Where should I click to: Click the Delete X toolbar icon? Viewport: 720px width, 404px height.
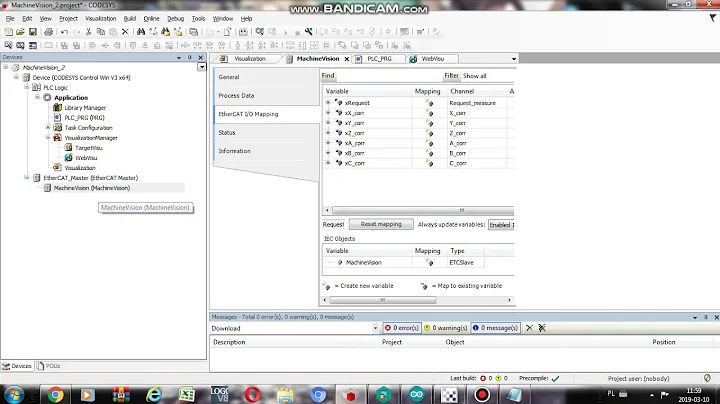pyautogui.click(x=125, y=32)
